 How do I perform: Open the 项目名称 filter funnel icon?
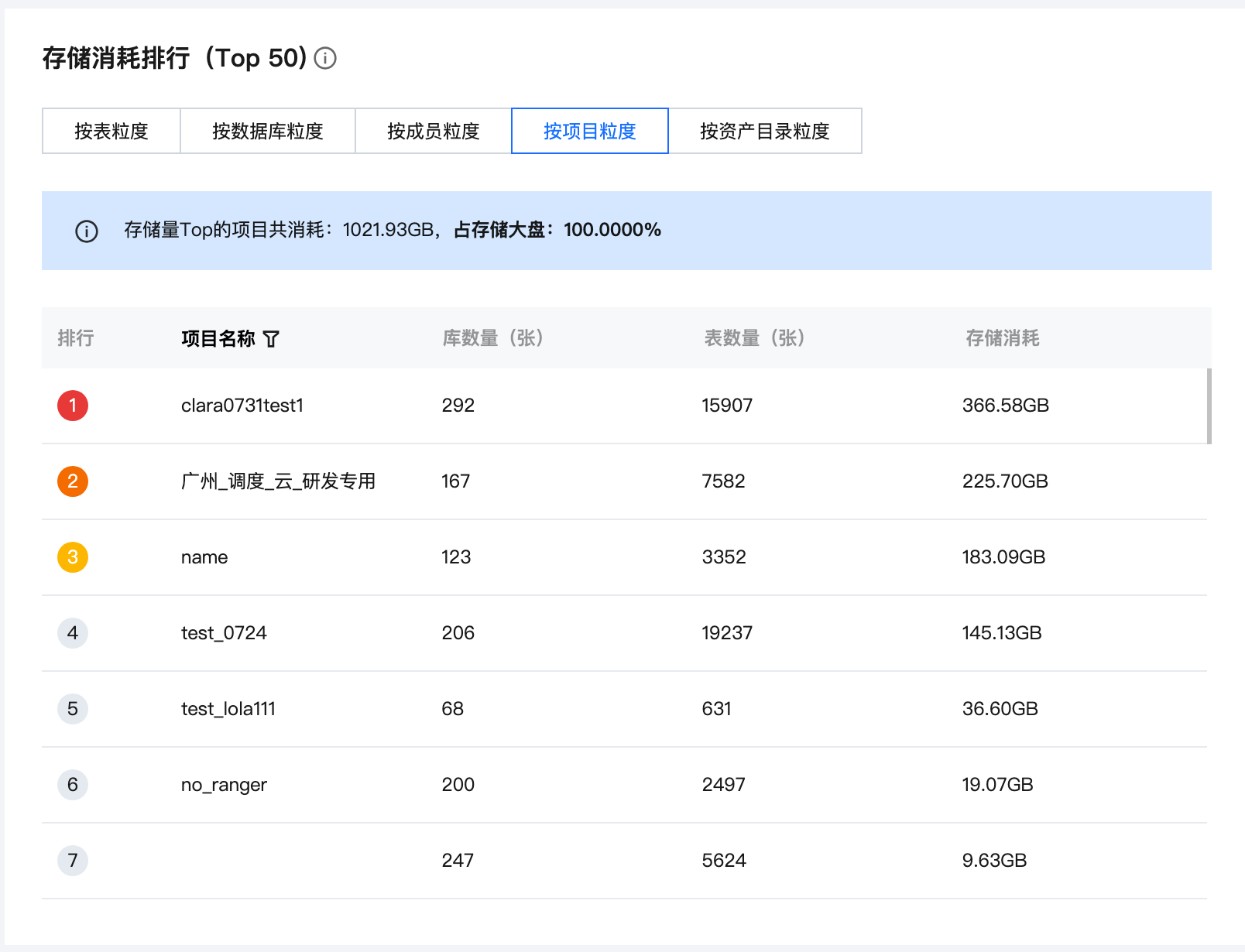click(x=271, y=339)
